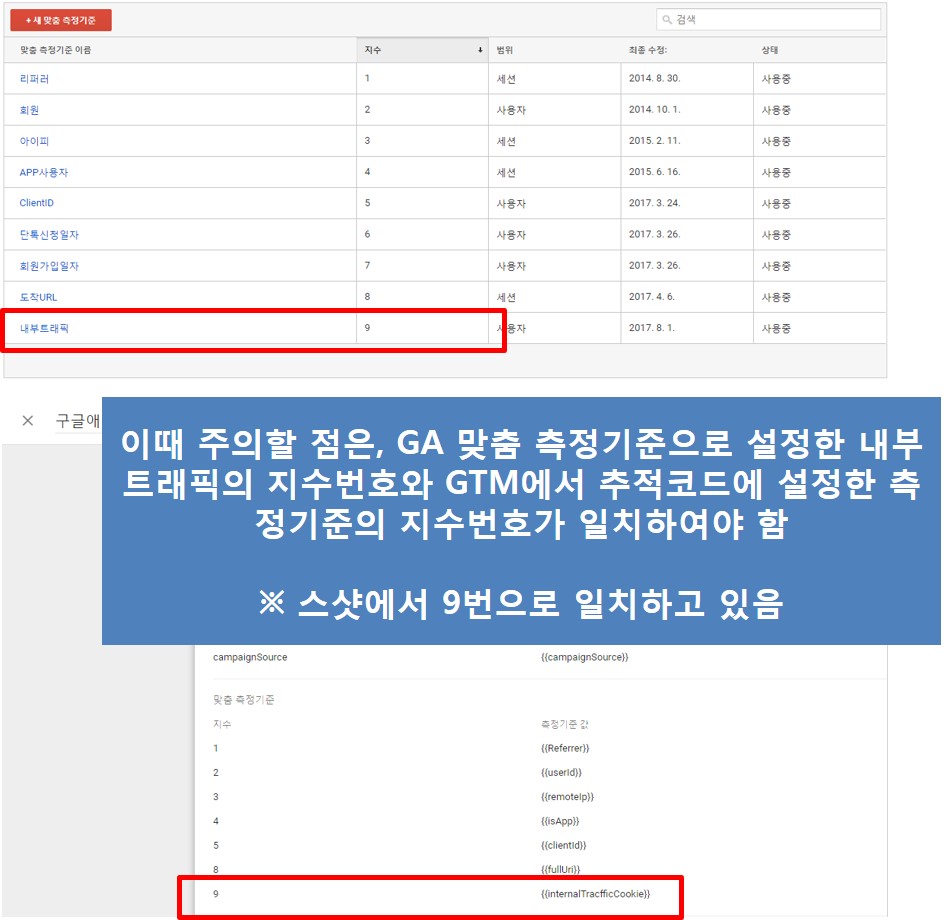The height and width of the screenshot is (920, 945).
Task: Click the date 2017. 3. 24. cell
Action: point(655,203)
